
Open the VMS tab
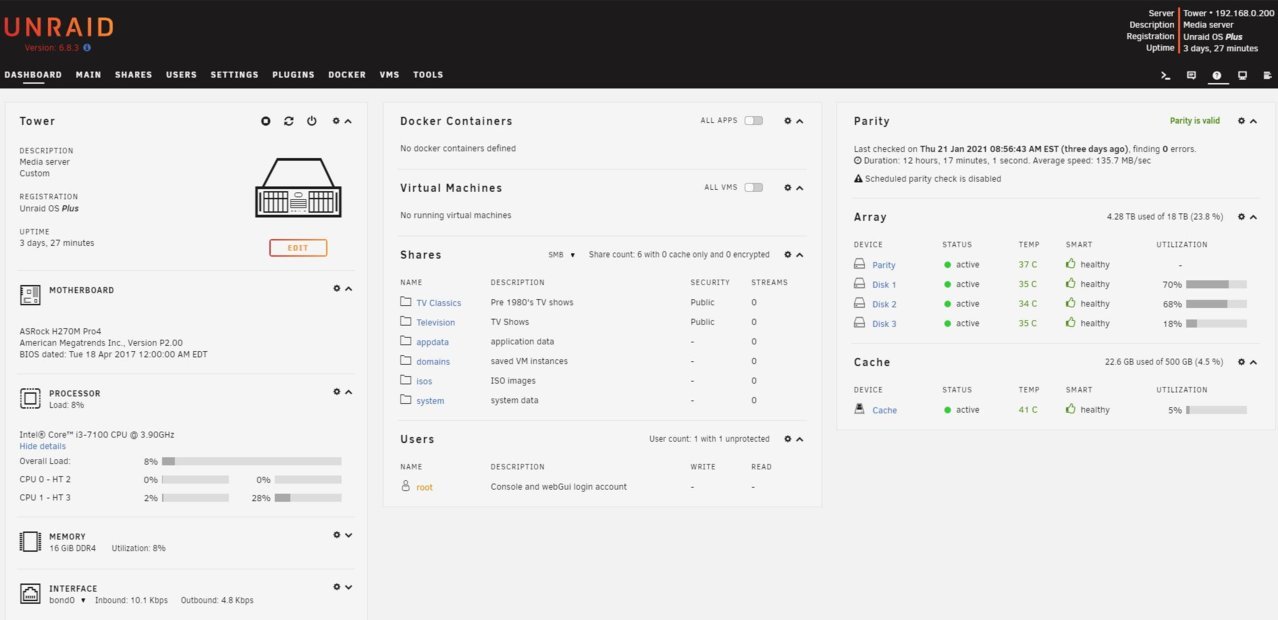click(389, 75)
